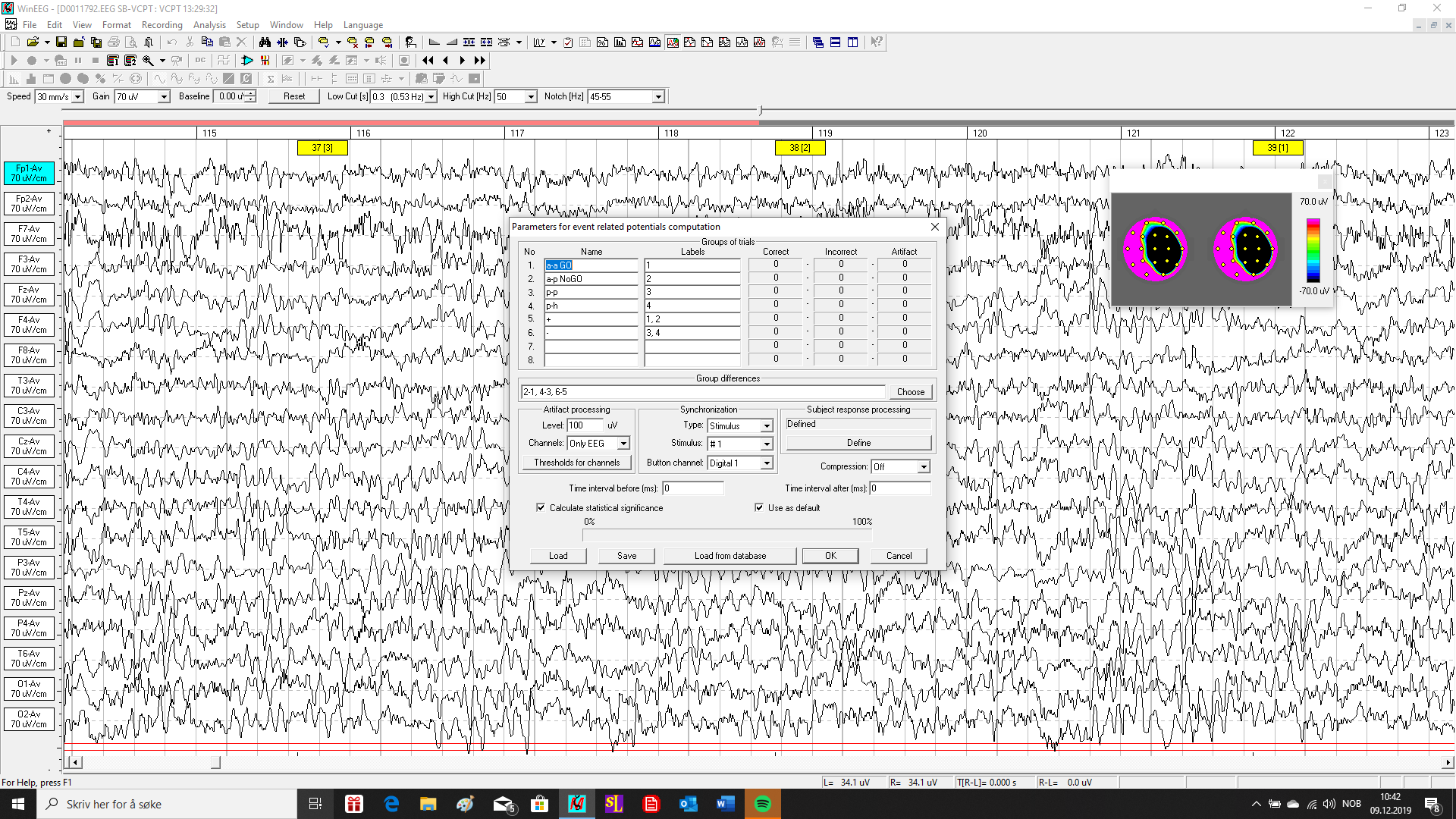Click the color scale bar beside the maps

pos(1313,250)
